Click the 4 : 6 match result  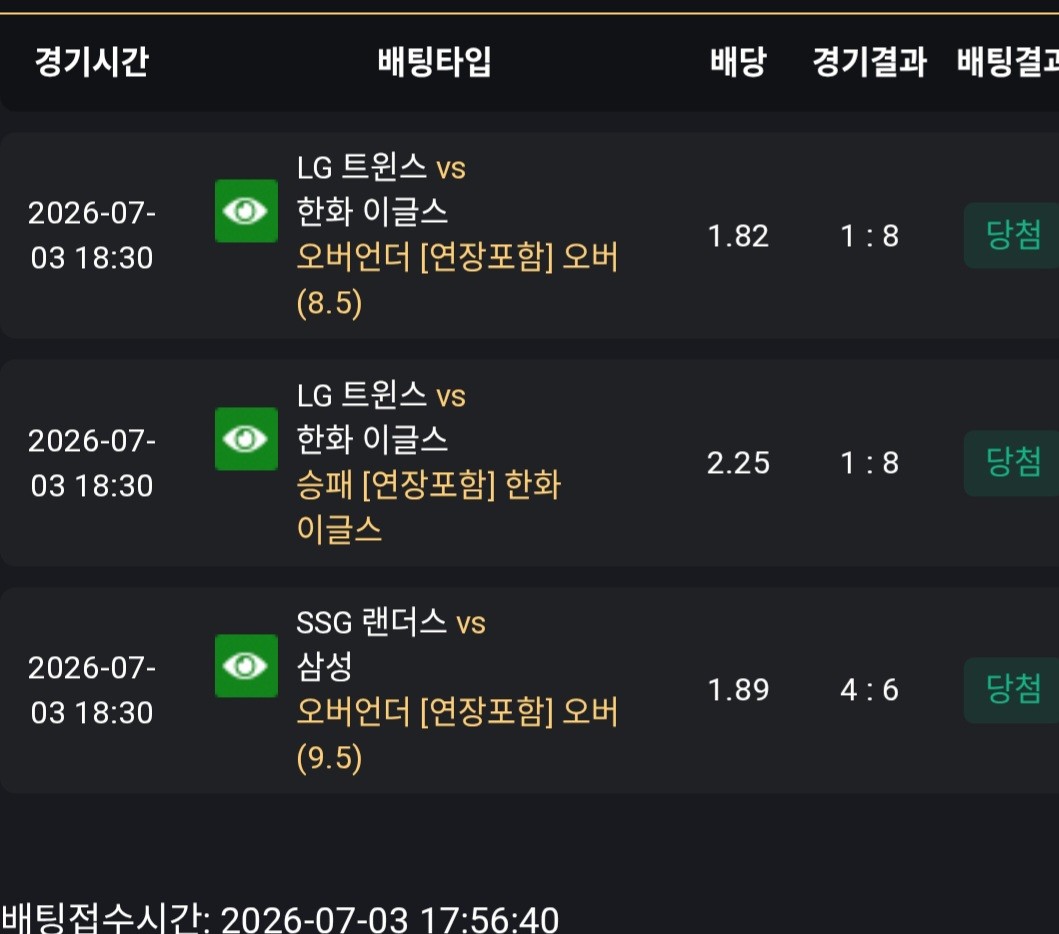tap(869, 690)
